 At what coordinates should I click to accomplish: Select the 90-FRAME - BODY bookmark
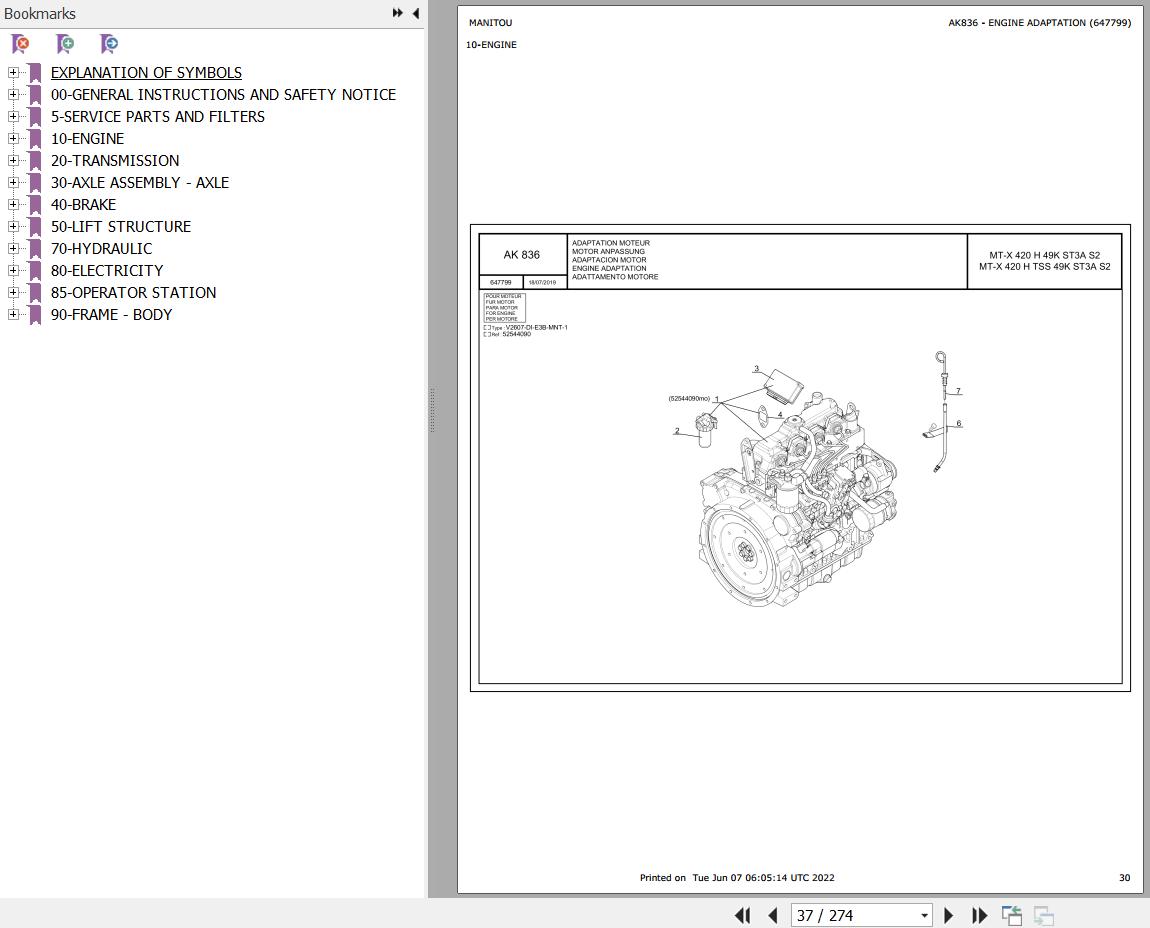pyautogui.click(x=111, y=315)
